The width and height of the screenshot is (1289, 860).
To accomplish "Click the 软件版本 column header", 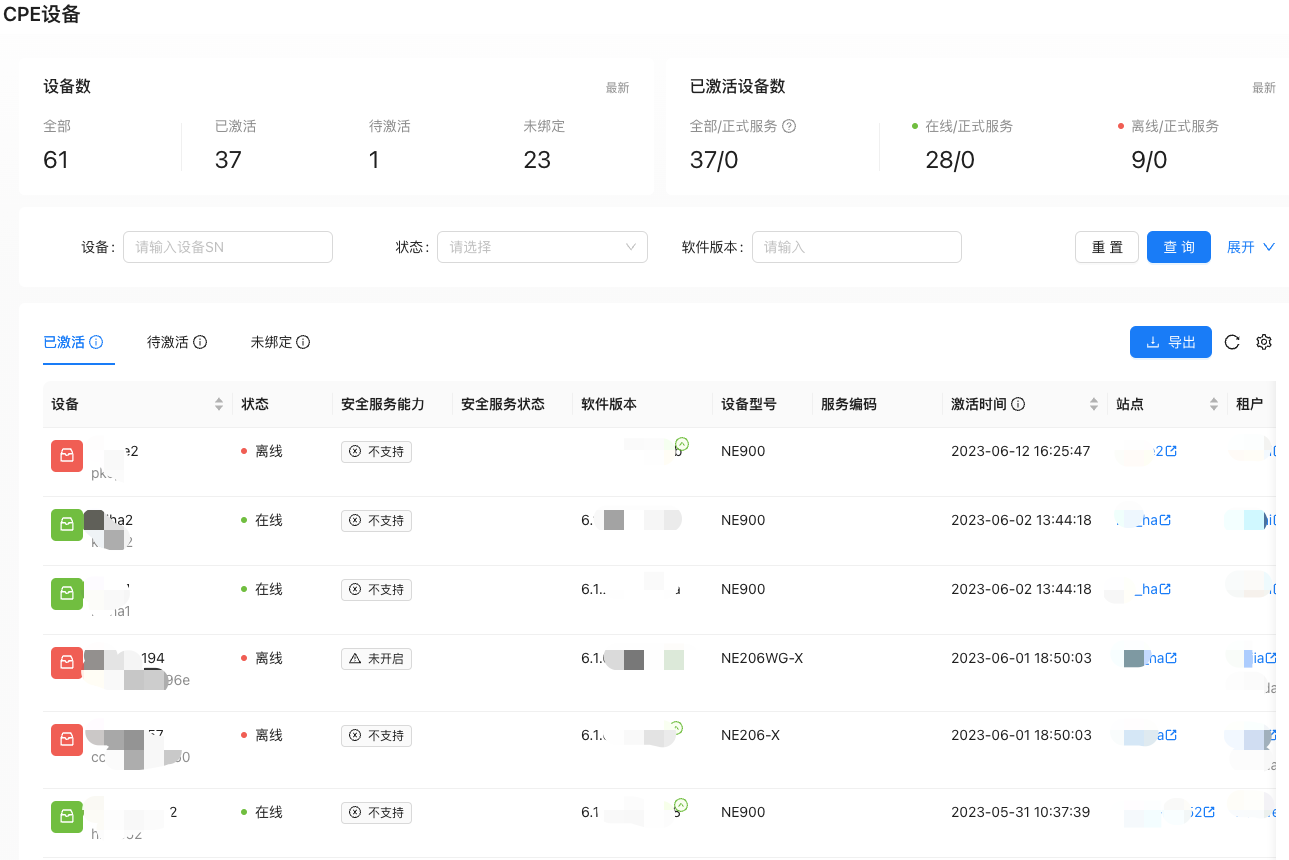I will pyautogui.click(x=609, y=404).
